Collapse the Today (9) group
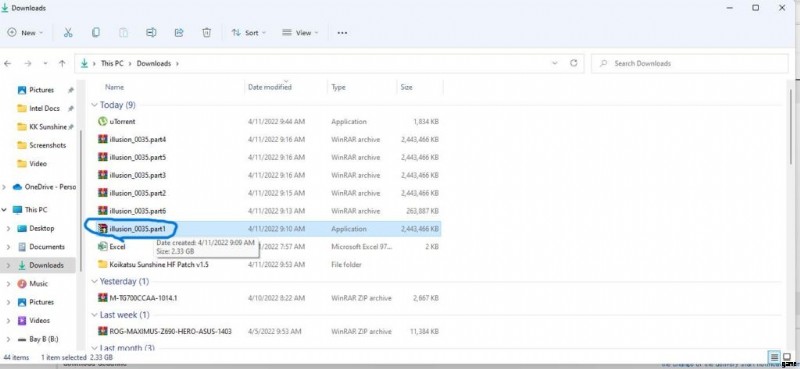This screenshot has height=369, width=800. (x=94, y=105)
